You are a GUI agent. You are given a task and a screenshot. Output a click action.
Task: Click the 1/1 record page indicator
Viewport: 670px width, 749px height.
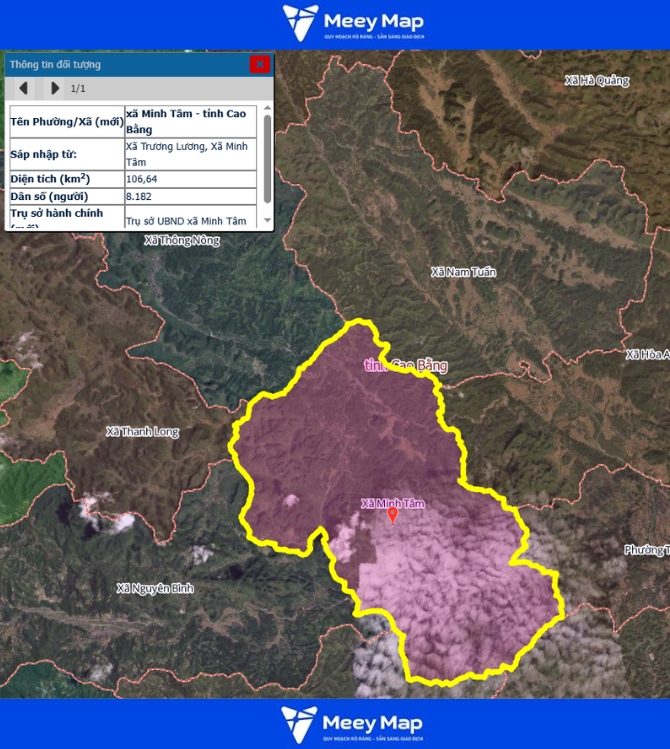78,88
